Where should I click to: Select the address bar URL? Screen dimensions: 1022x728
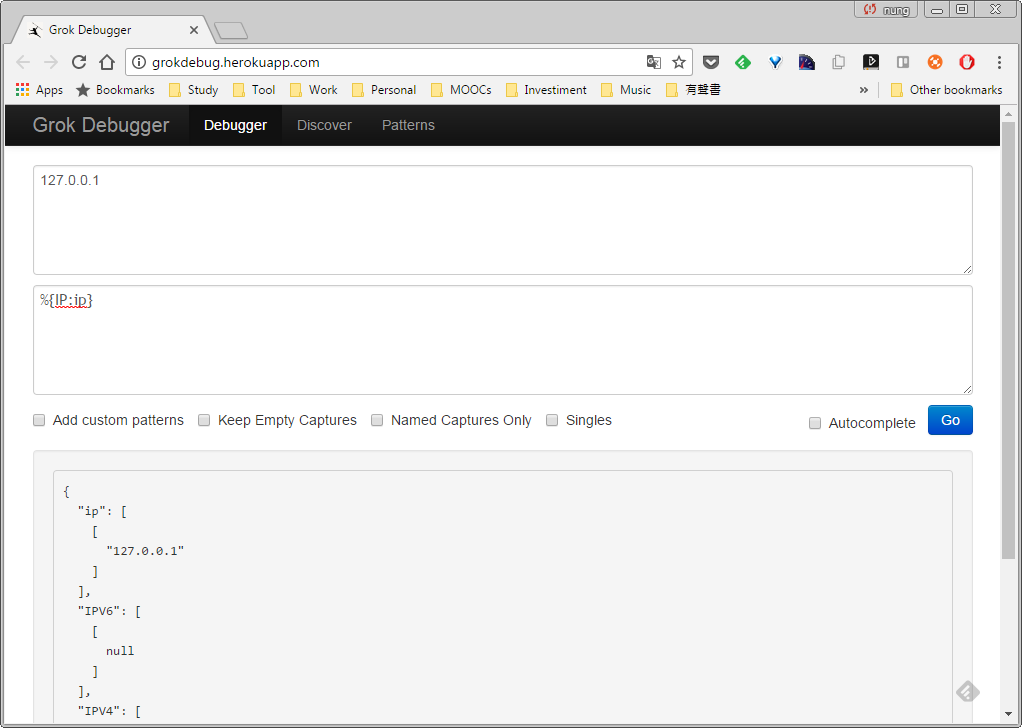235,63
